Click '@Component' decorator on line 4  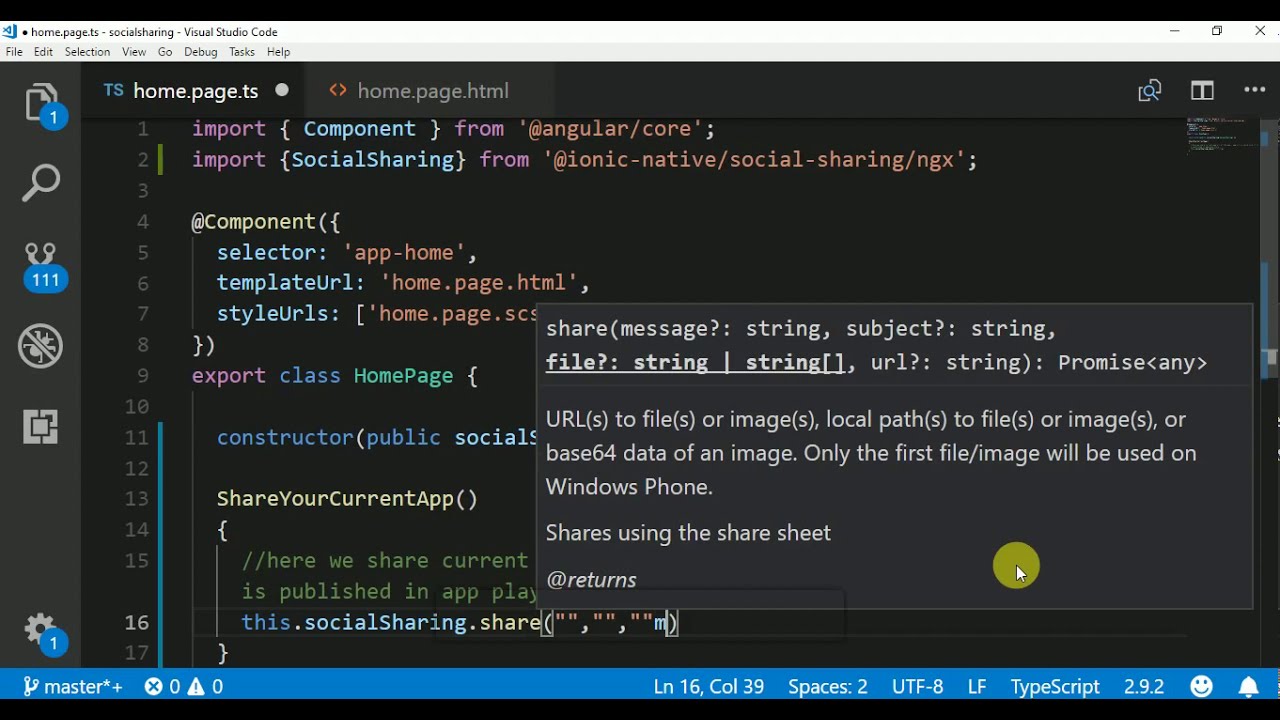pyautogui.click(x=253, y=222)
